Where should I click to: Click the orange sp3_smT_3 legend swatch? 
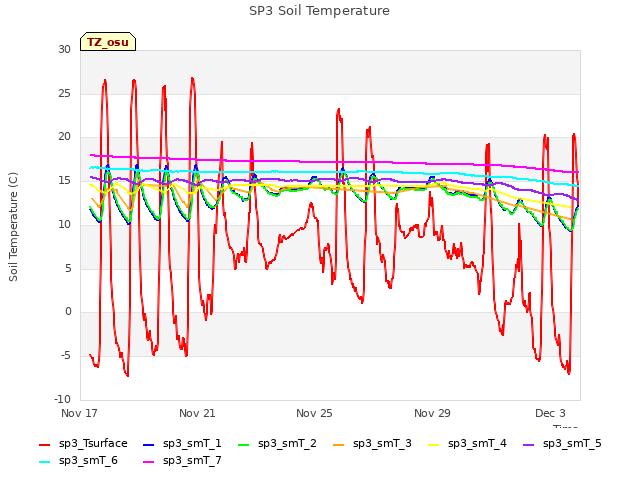[x=339, y=444]
